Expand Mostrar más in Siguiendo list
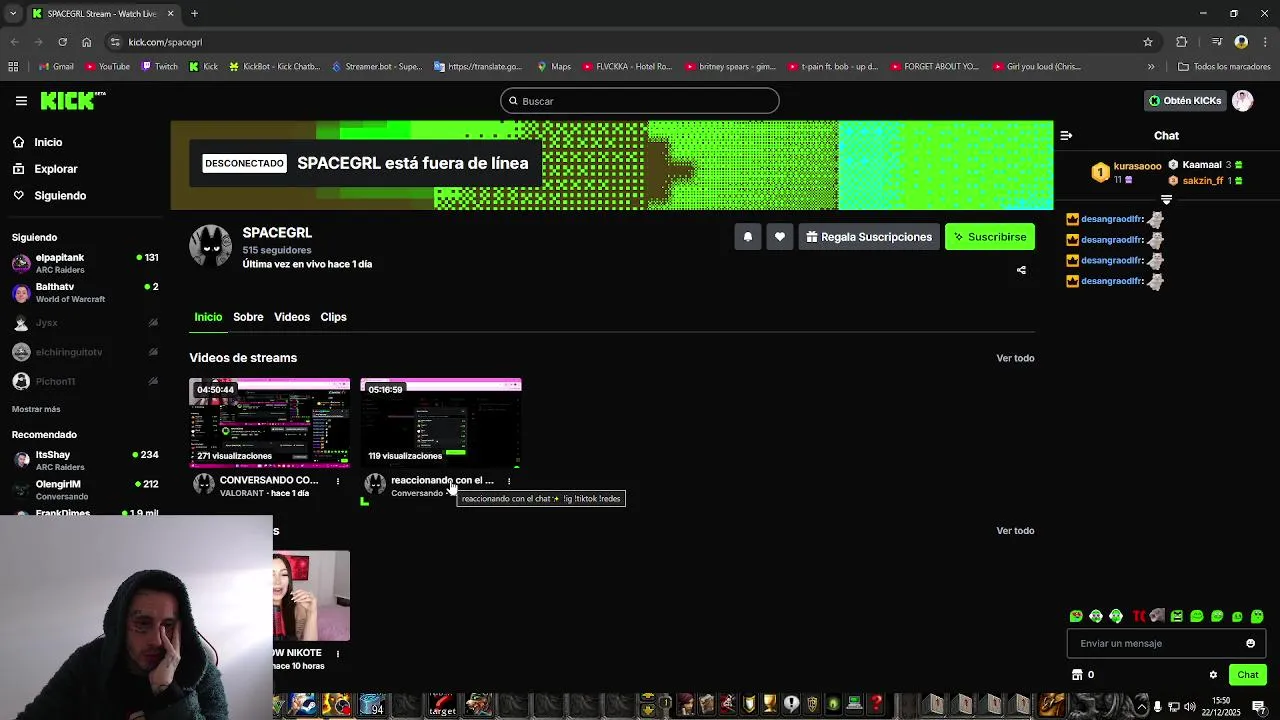The image size is (1280, 720). pos(36,409)
